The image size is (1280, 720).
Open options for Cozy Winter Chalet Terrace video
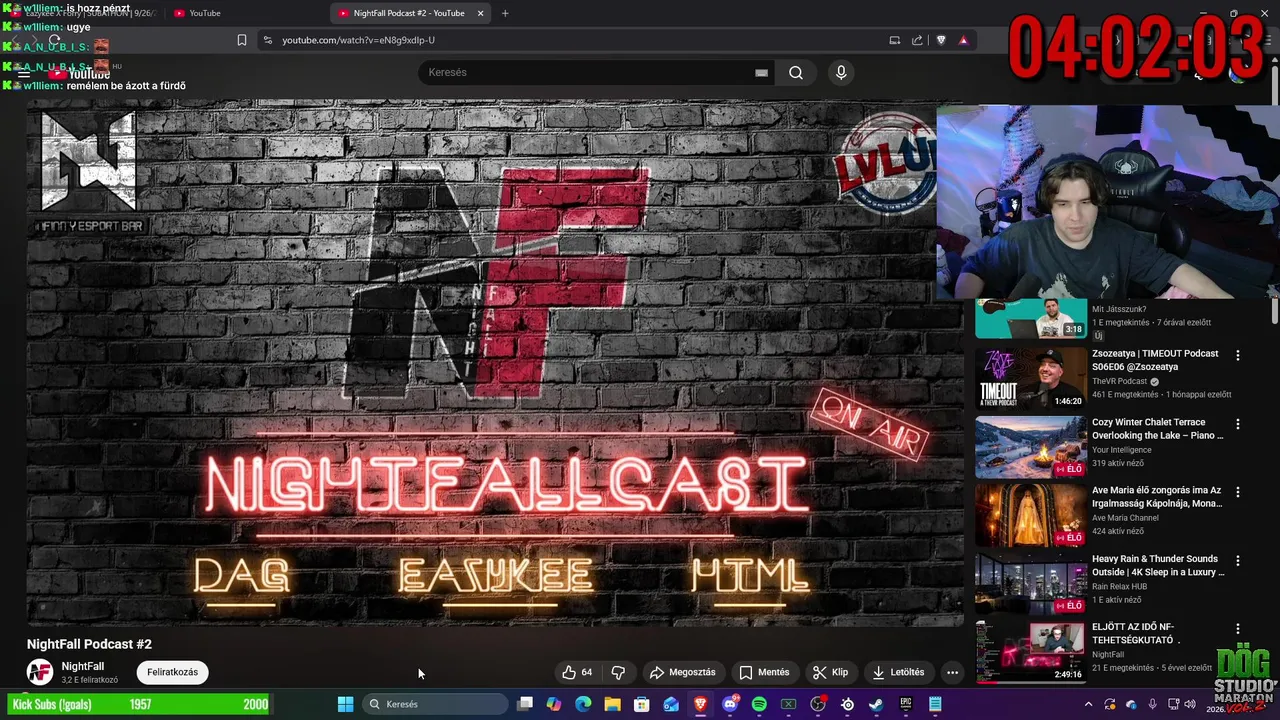1238,424
